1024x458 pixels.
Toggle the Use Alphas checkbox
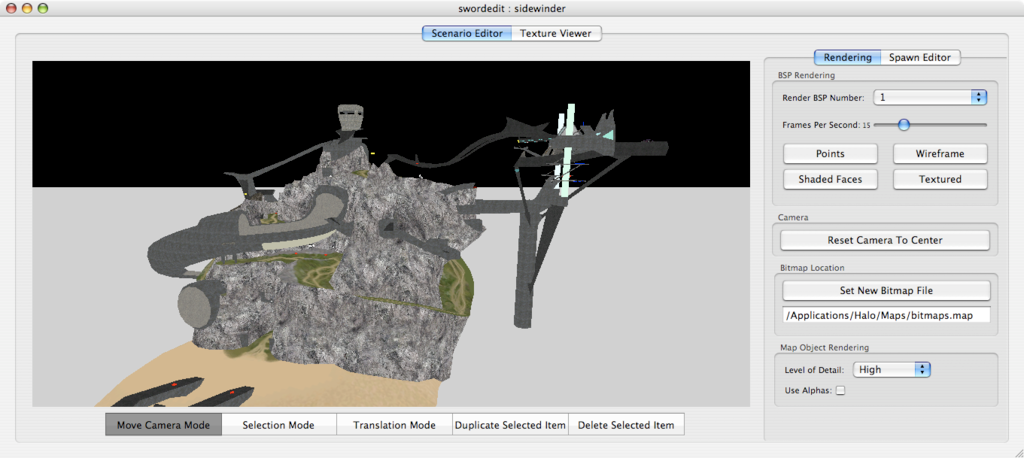[841, 391]
